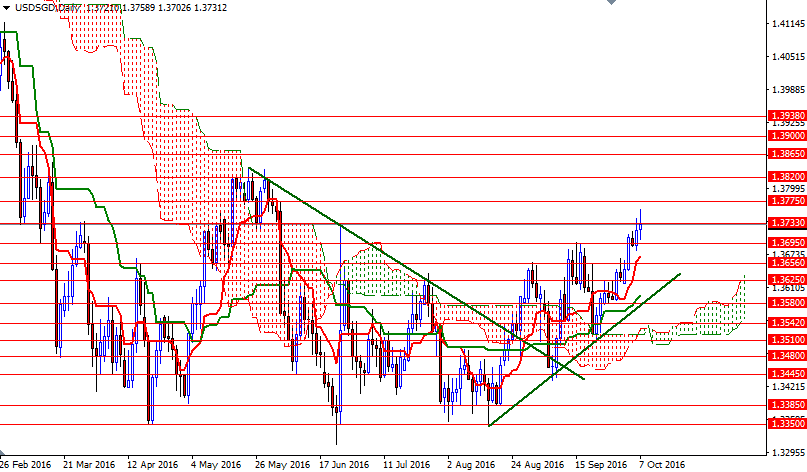Select the 1.39380 price level label
807x472 pixels.
(x=786, y=116)
